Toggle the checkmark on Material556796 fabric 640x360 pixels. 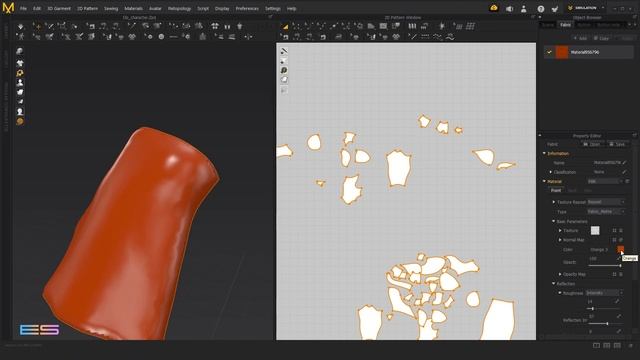(549, 52)
